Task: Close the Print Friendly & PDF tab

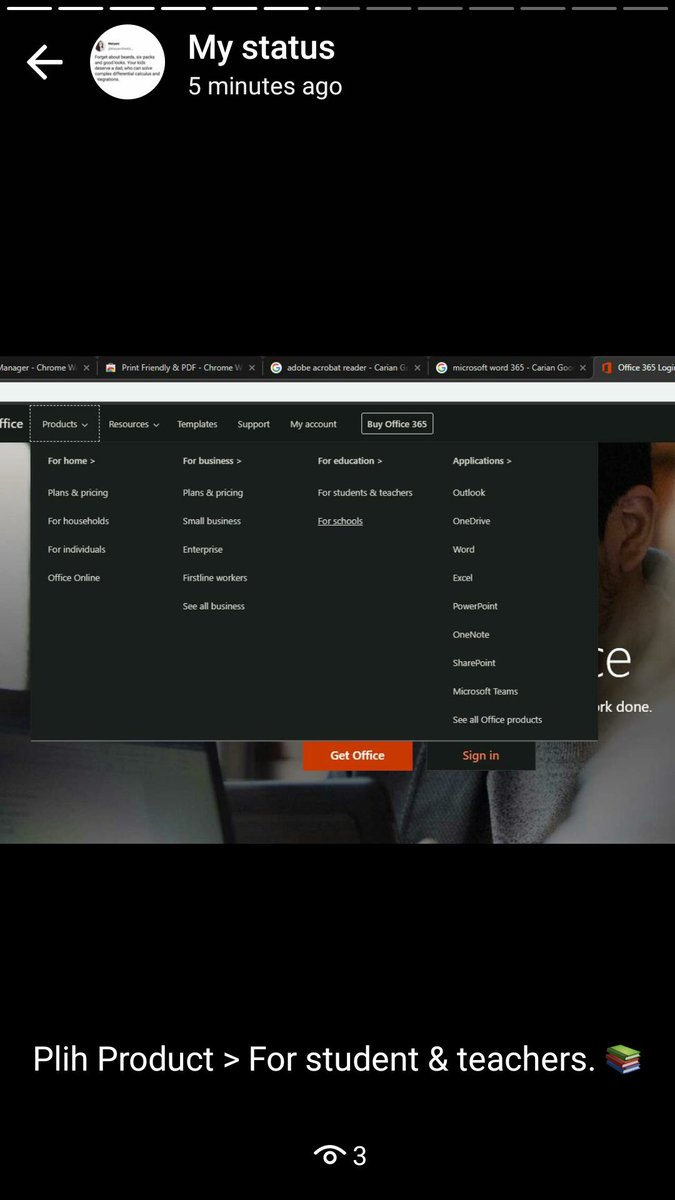Action: (x=252, y=368)
